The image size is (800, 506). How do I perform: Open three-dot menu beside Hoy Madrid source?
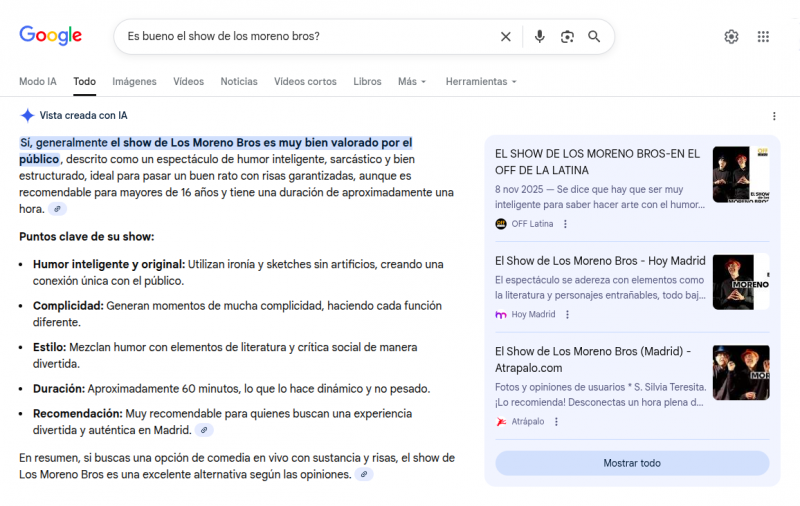click(x=567, y=315)
